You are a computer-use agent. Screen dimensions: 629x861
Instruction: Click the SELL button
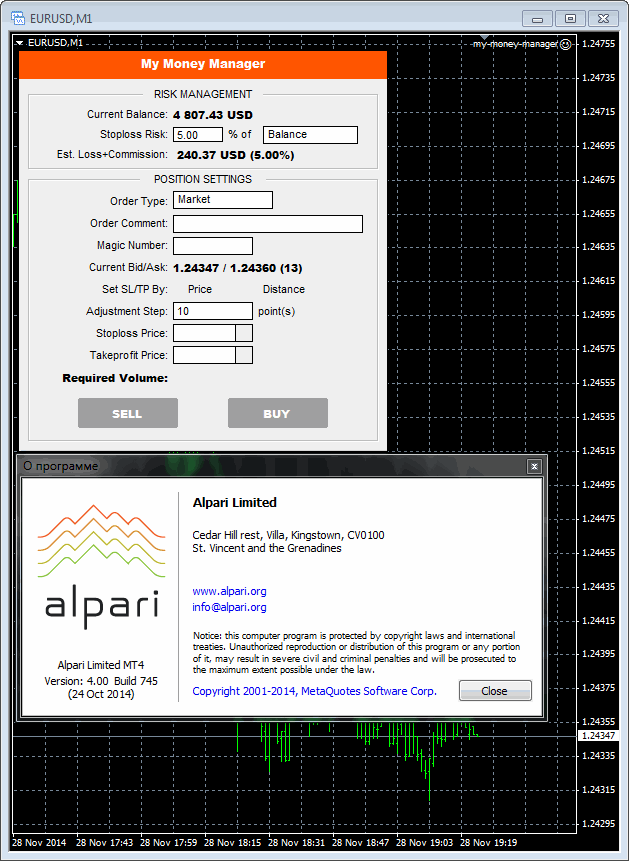128,413
